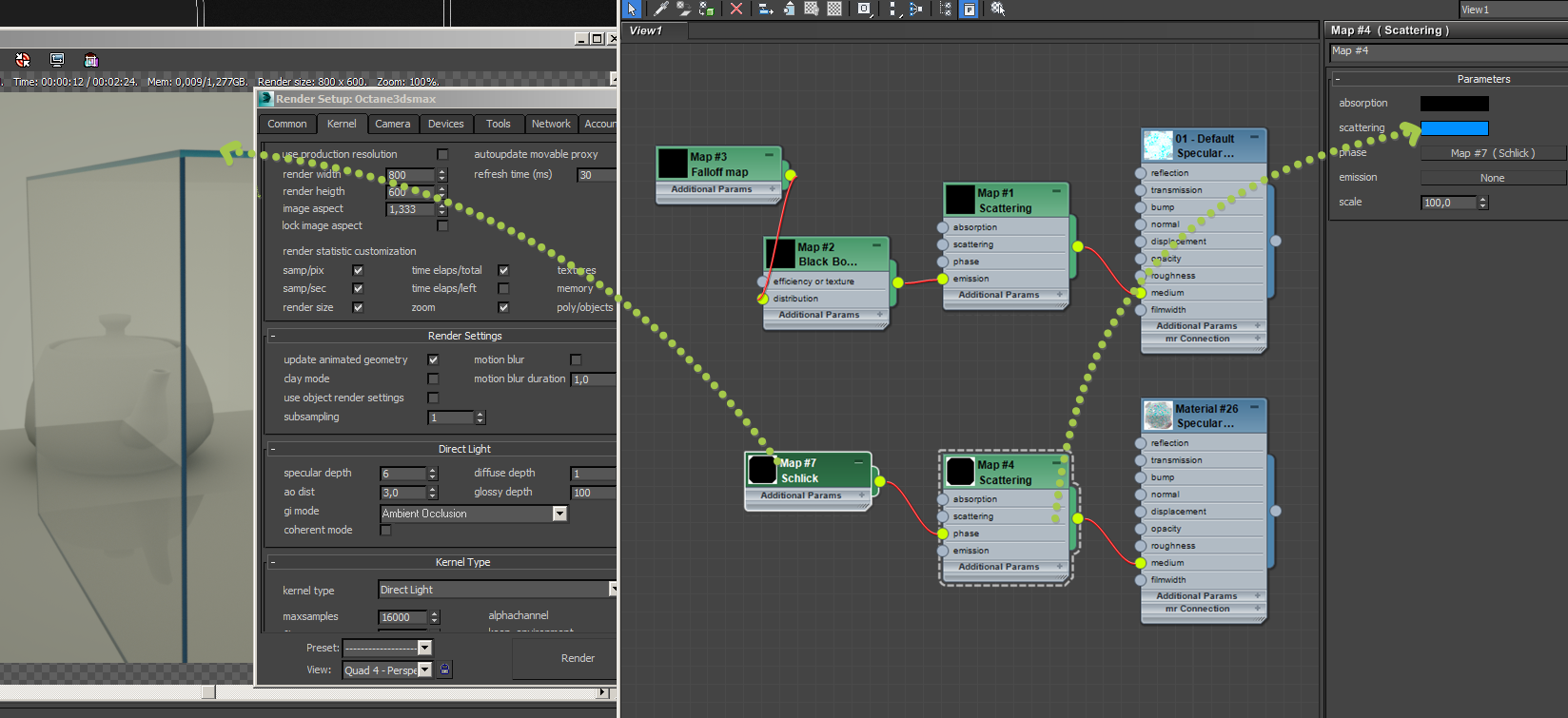Switch to the Common tab
1568x718 pixels.
pyautogui.click(x=287, y=124)
